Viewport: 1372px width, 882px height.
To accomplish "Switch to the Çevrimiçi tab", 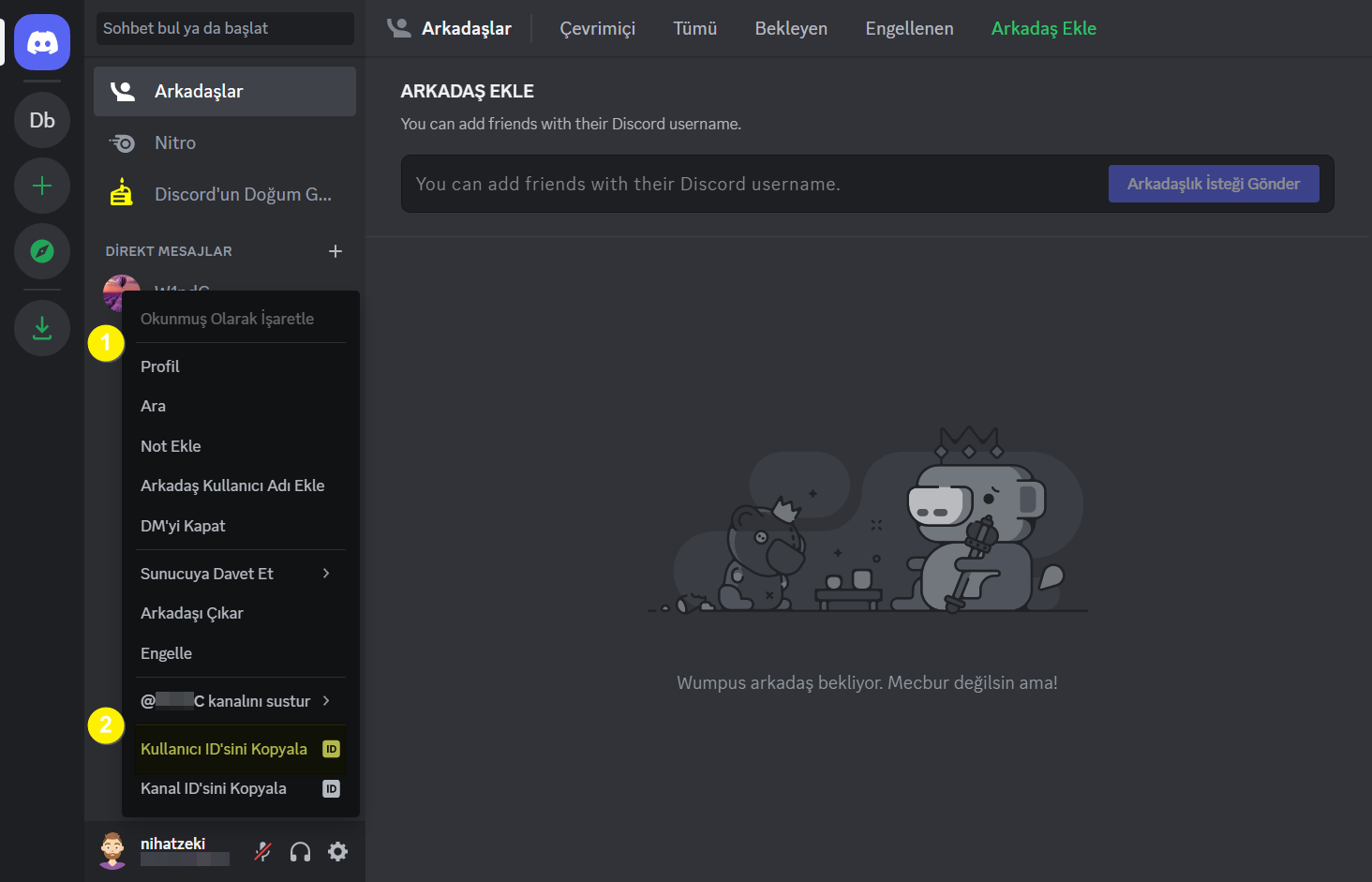I will [x=598, y=28].
